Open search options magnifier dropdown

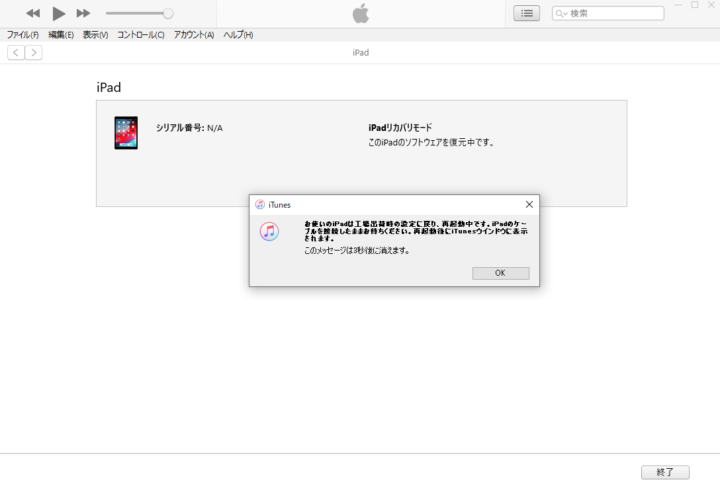click(561, 14)
